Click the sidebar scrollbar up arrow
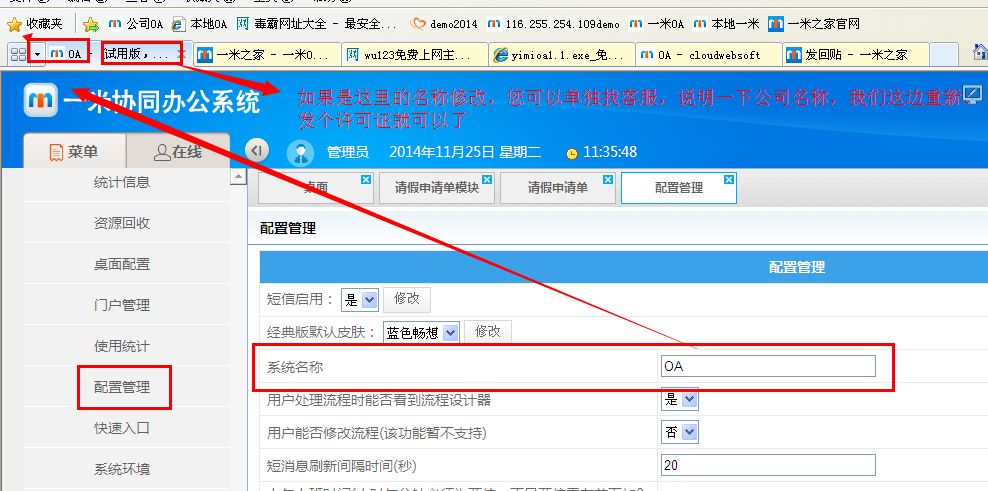 pyautogui.click(x=238, y=177)
